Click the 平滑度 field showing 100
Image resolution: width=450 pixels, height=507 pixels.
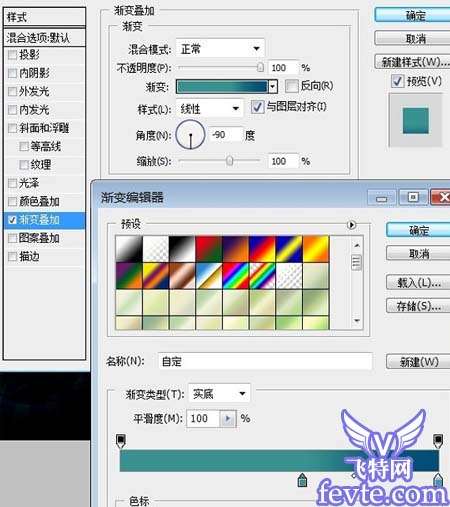(x=203, y=418)
